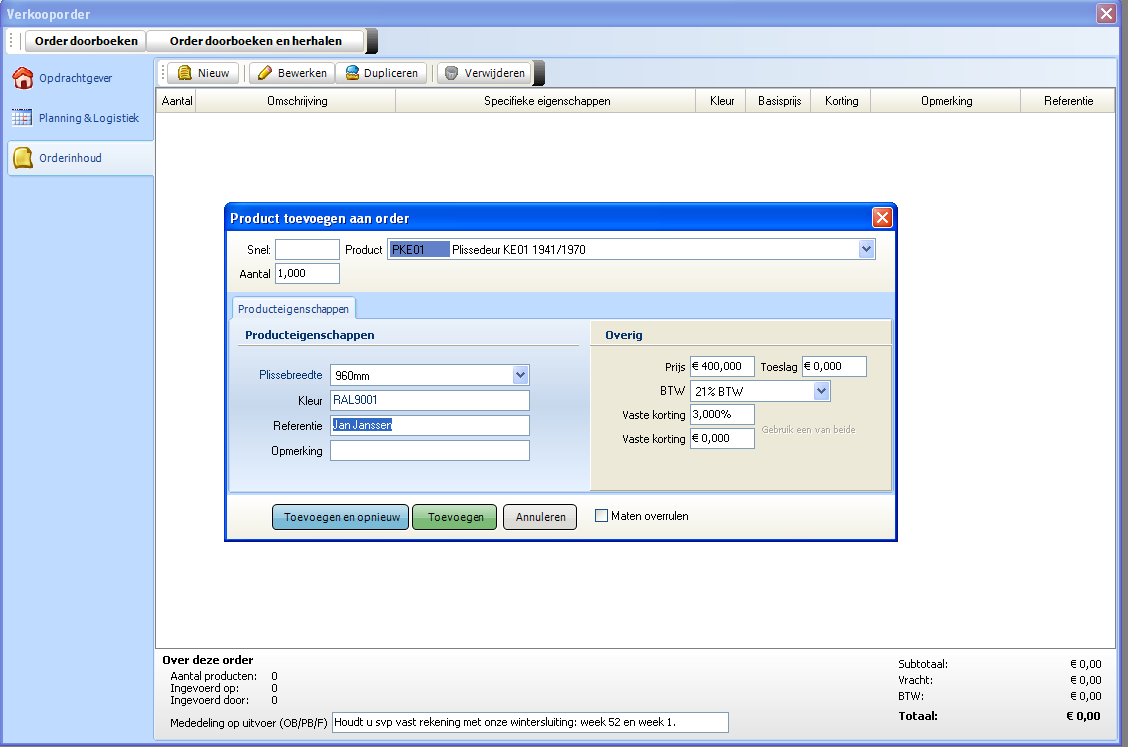Open the Plissebreedte dropdown
Viewport: 1128px width, 747px height.
point(520,375)
